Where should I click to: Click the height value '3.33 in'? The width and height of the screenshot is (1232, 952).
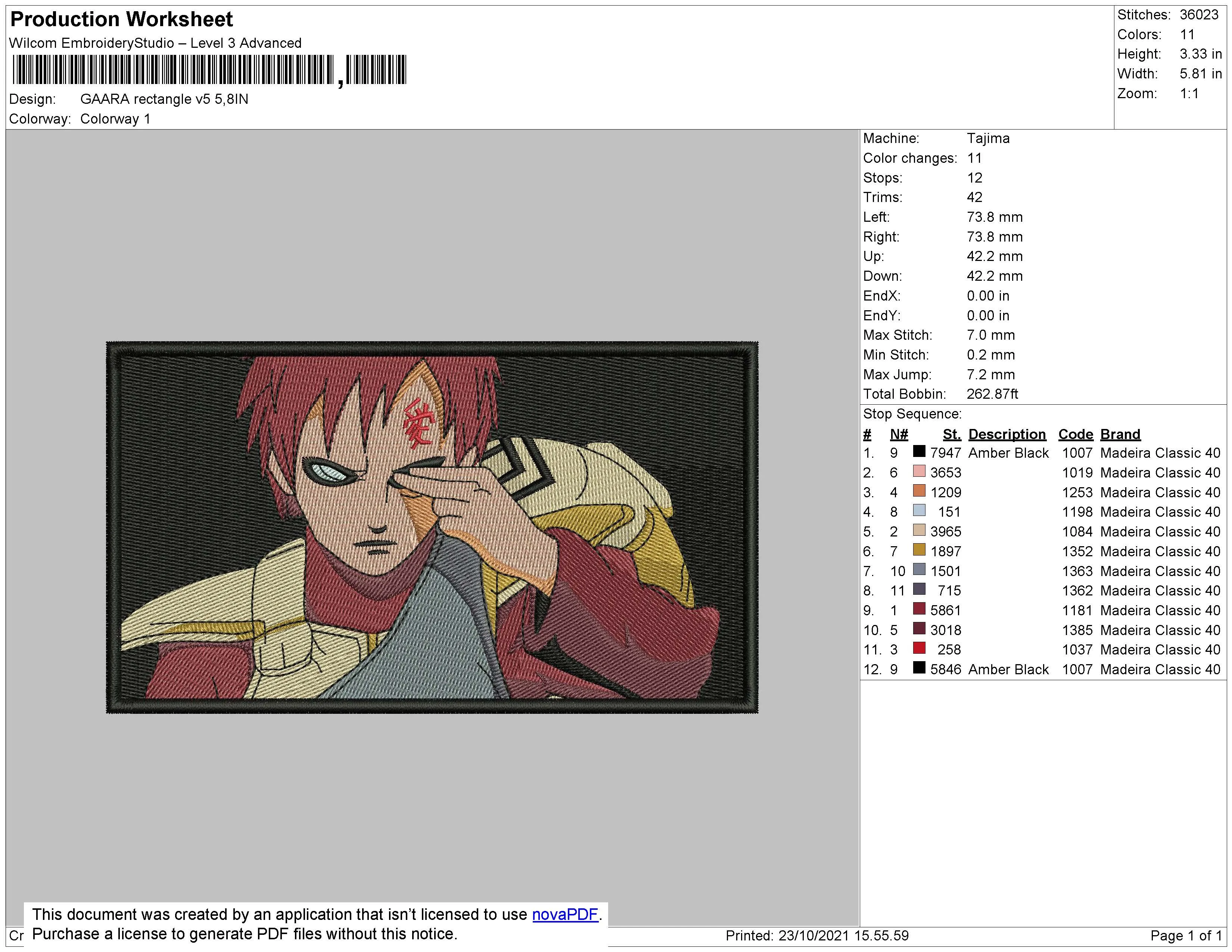pos(1200,54)
